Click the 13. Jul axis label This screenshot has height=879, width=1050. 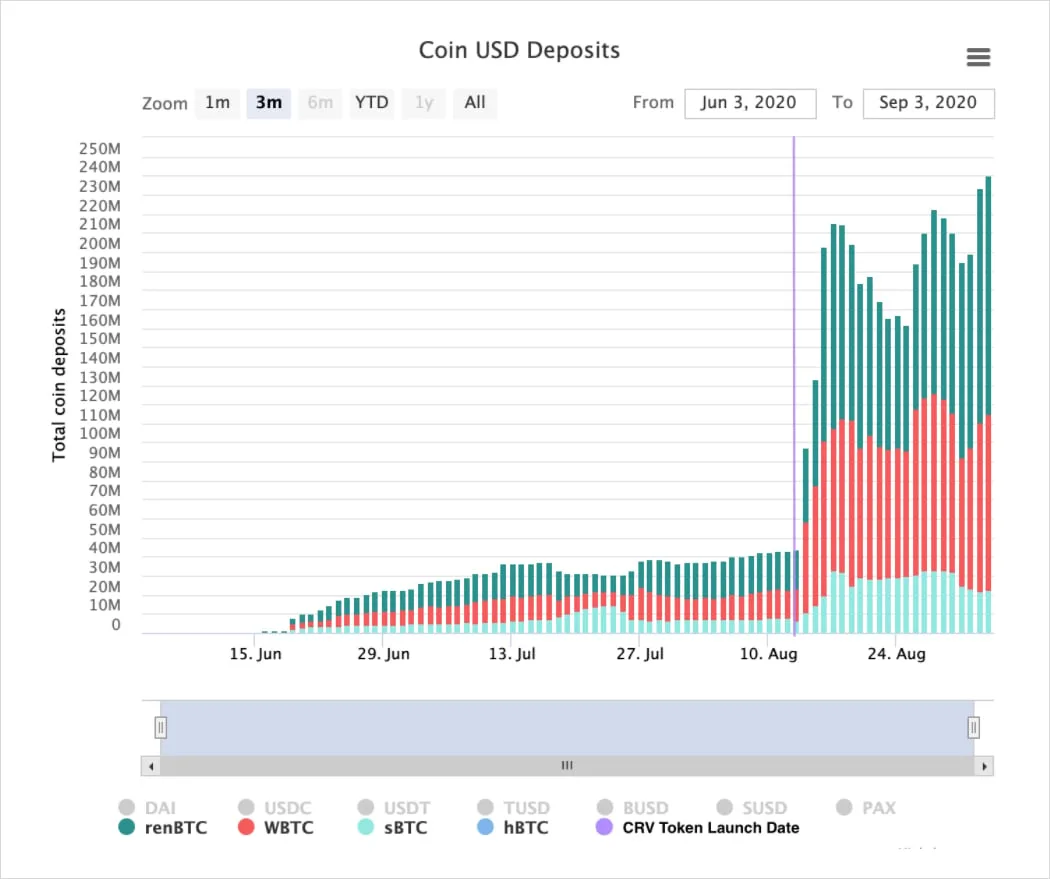point(512,654)
